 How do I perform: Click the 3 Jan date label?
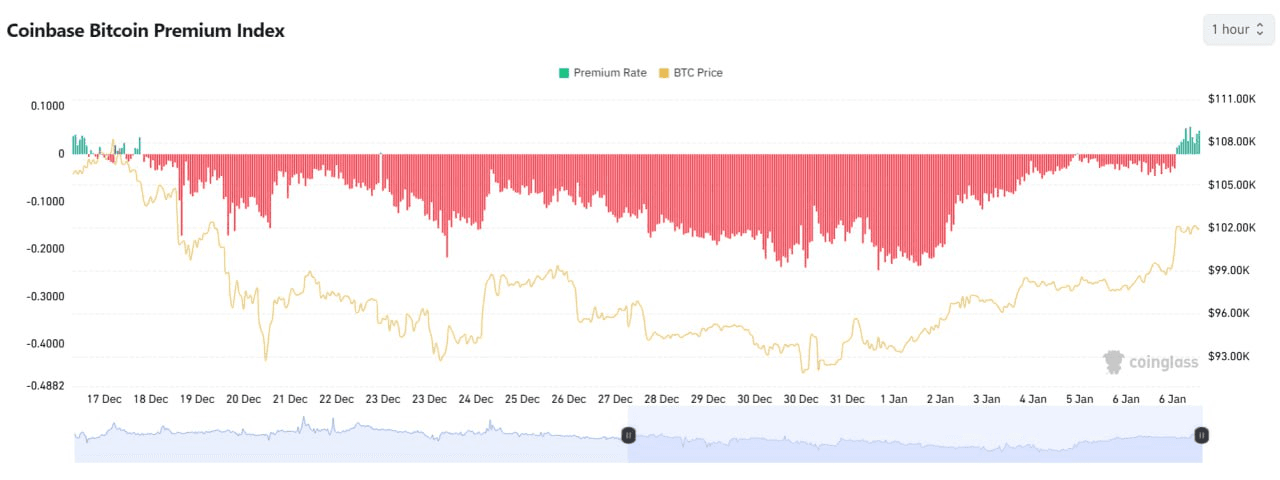(x=986, y=399)
